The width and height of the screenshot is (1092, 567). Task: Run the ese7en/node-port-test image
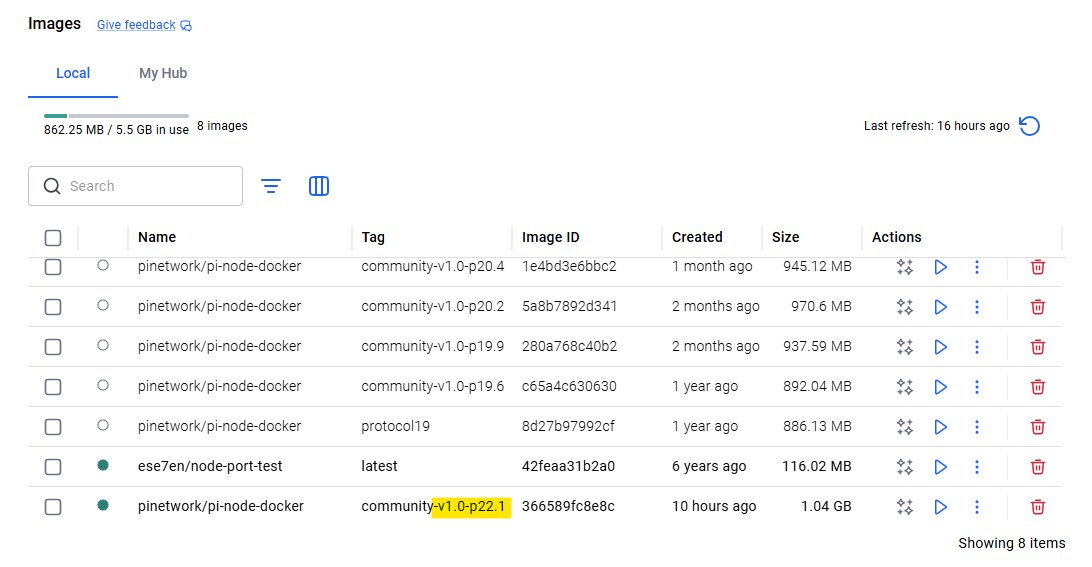[940, 467]
